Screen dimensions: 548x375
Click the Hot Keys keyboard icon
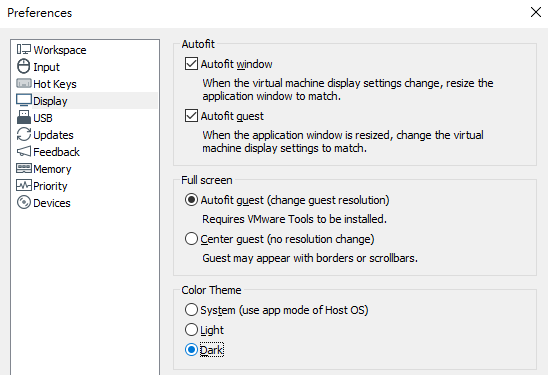24,83
